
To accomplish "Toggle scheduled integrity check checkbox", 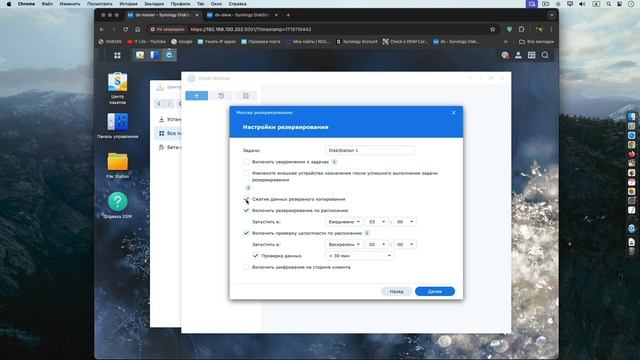I will click(x=246, y=233).
